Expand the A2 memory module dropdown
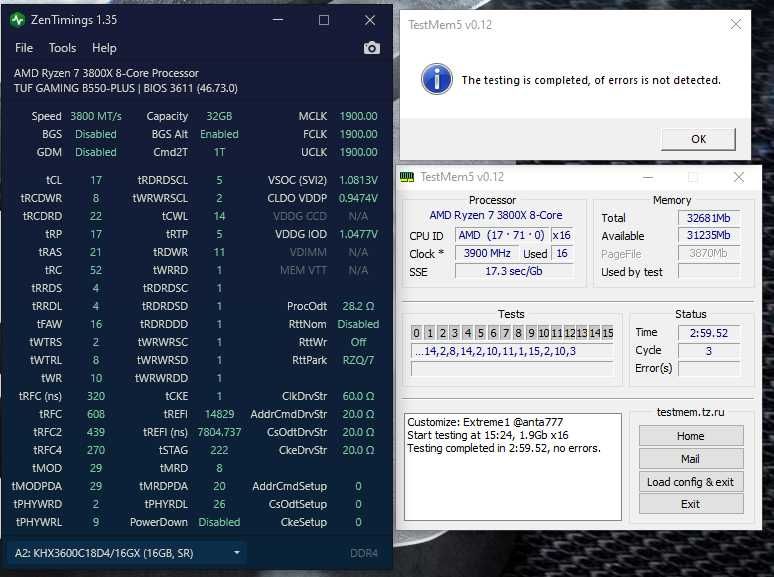This screenshot has height=577, width=774. click(127, 553)
